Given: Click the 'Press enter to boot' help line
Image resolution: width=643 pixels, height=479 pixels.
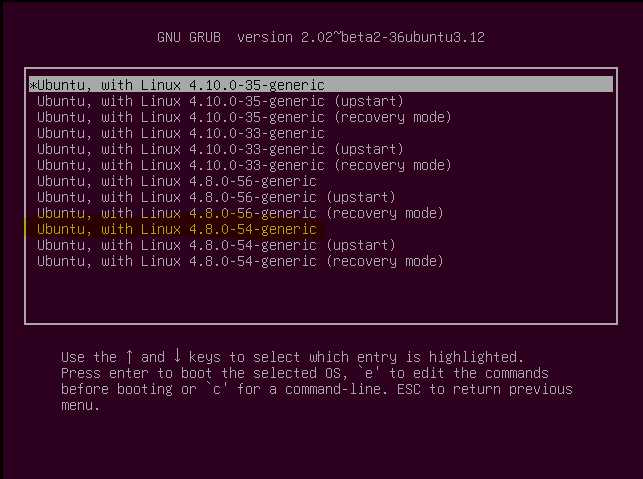Looking at the screenshot, I should click(x=305, y=373).
